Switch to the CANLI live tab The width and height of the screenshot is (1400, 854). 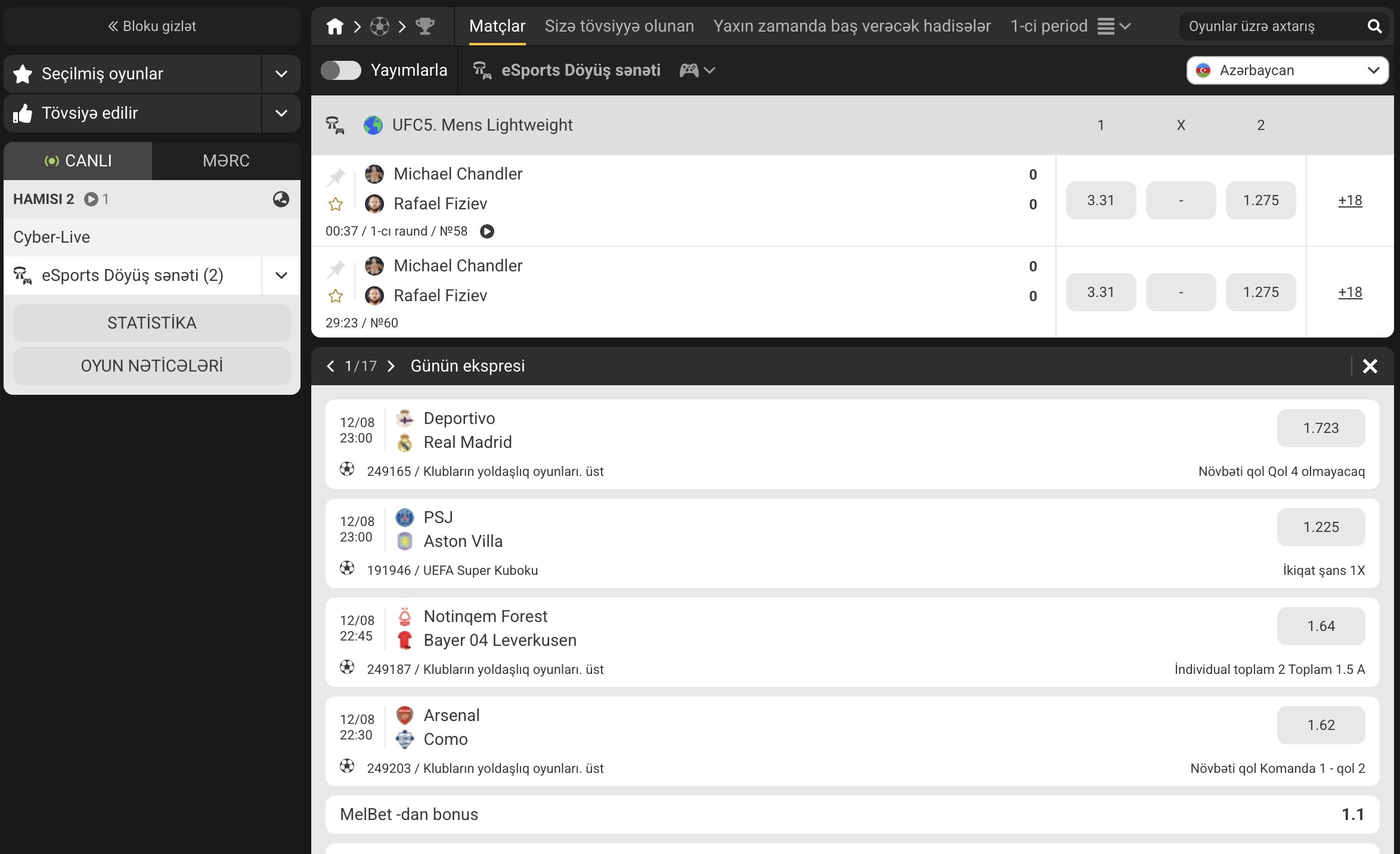pos(78,161)
